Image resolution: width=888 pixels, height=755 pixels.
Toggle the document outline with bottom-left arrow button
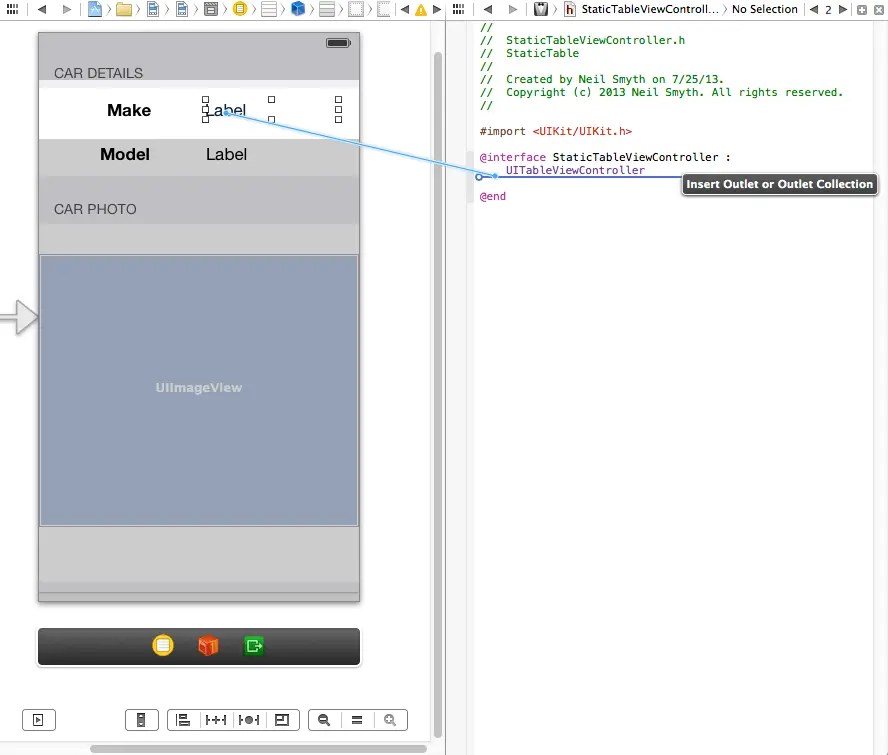pos(38,719)
